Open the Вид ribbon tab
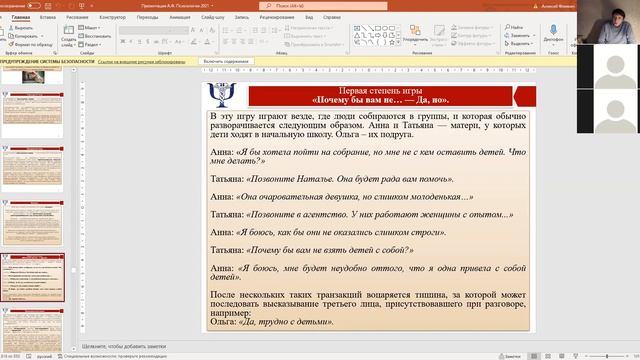Image resolution: width=640 pixels, height=360 pixels. (309, 18)
